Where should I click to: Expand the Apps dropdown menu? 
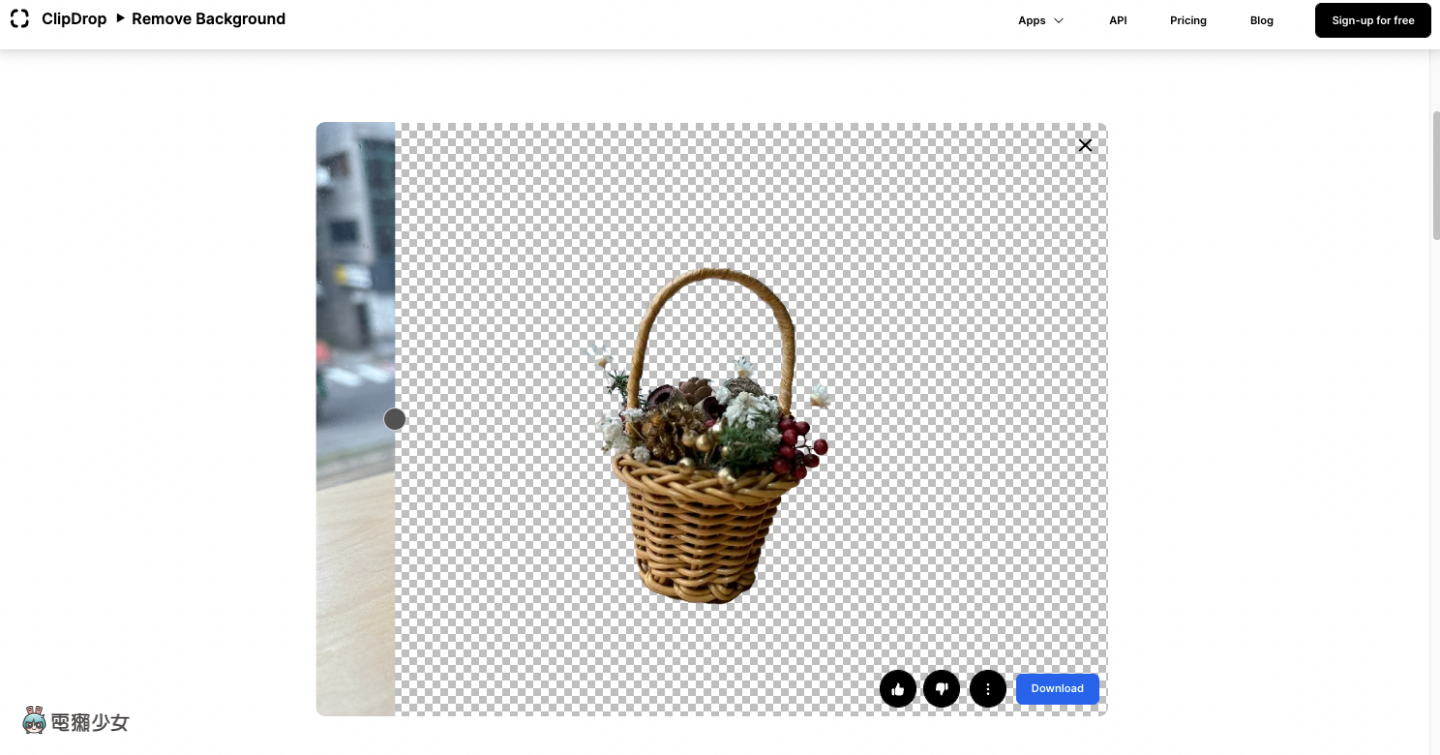pyautogui.click(x=1040, y=20)
